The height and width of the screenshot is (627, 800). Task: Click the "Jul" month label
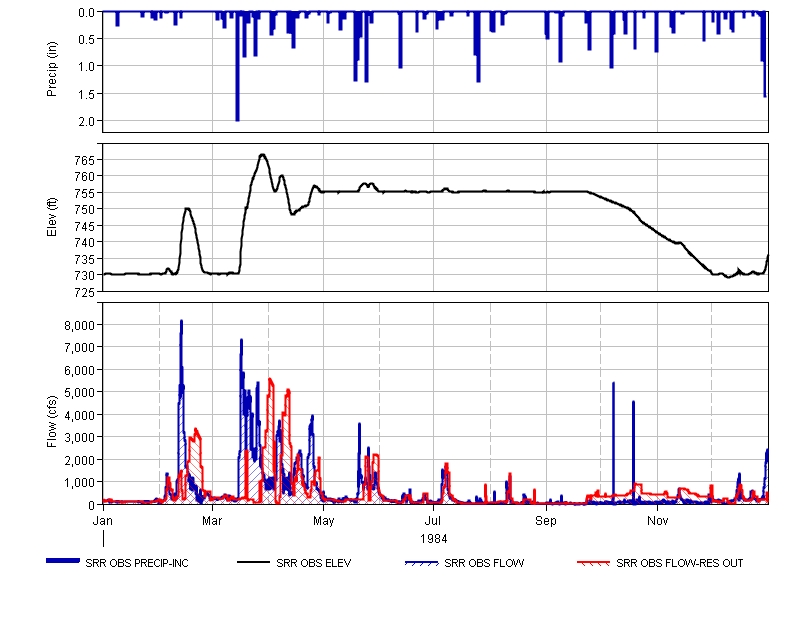pos(433,521)
